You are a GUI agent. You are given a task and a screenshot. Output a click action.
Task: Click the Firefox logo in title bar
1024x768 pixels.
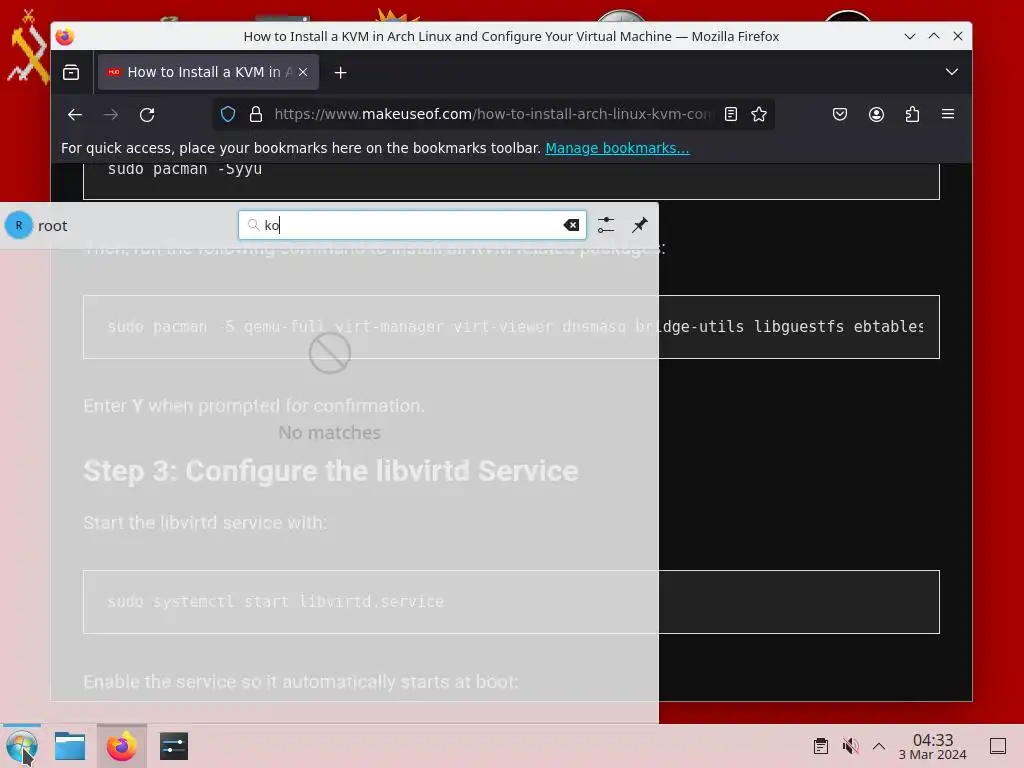(65, 37)
